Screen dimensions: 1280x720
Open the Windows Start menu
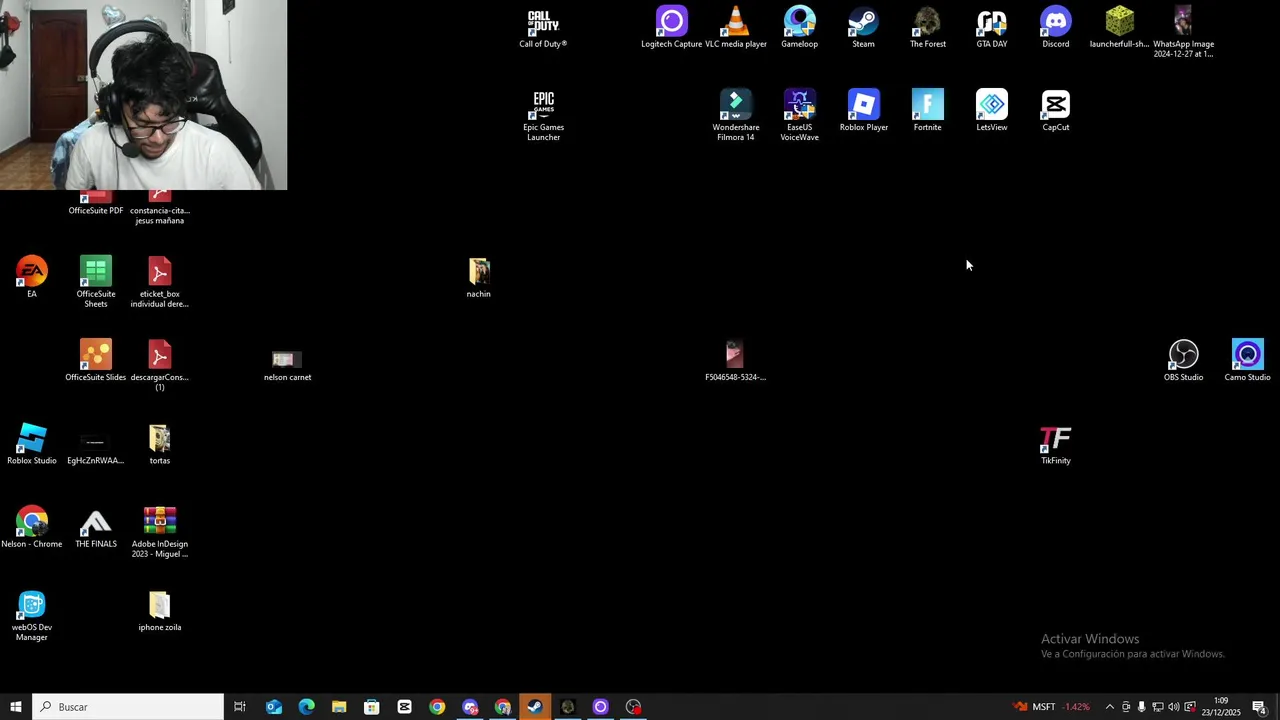click(x=16, y=707)
